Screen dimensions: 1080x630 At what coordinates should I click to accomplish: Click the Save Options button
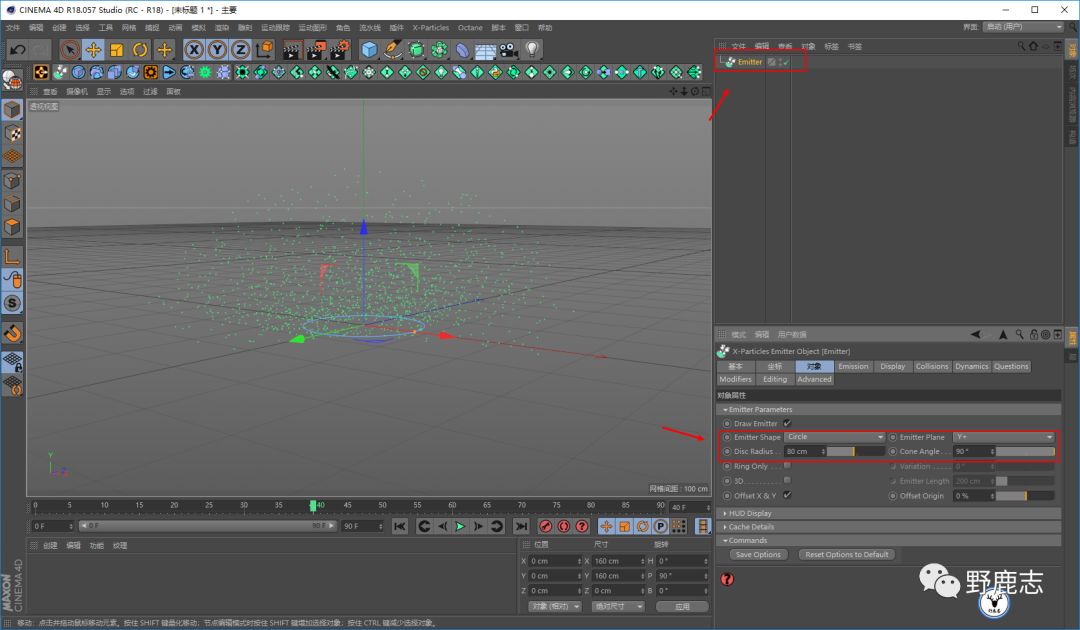click(x=758, y=554)
